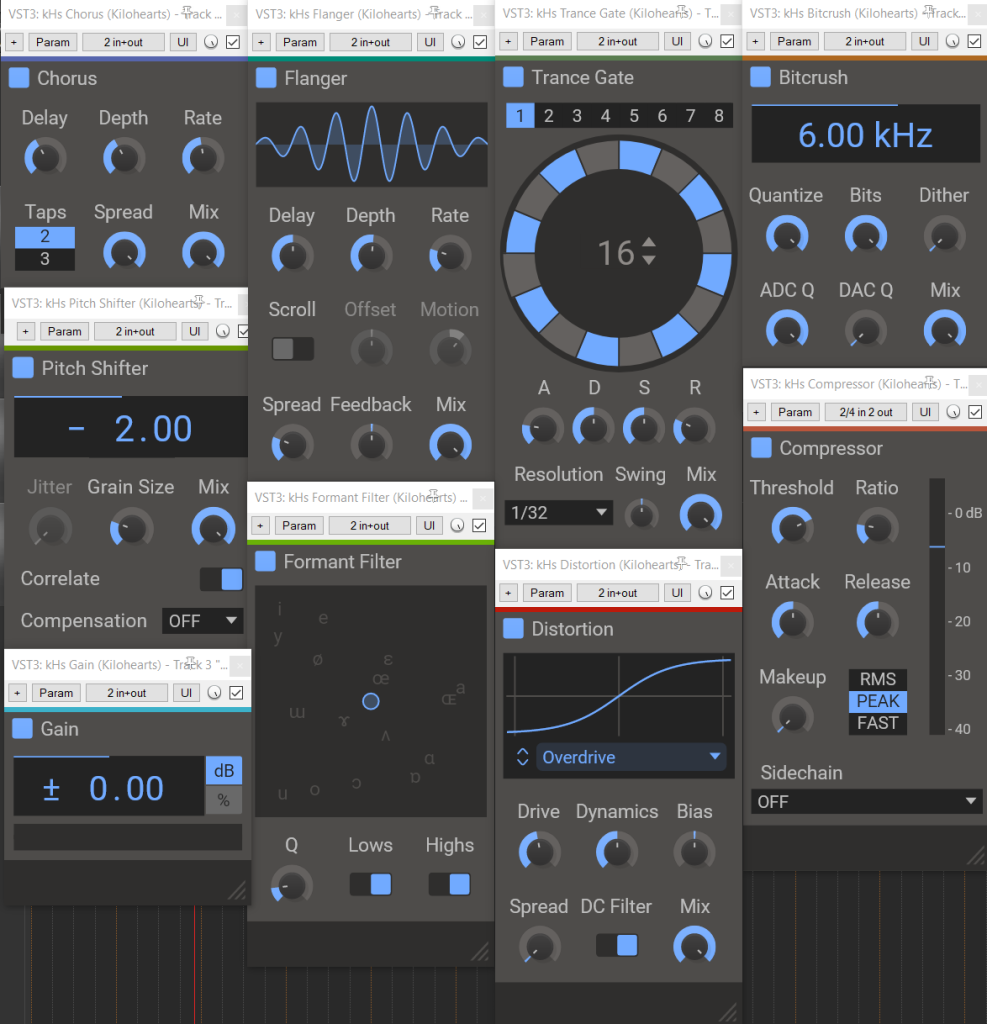This screenshot has height=1024, width=987.
Task: Click the Trance Gate Swing knob
Action: tap(641, 515)
